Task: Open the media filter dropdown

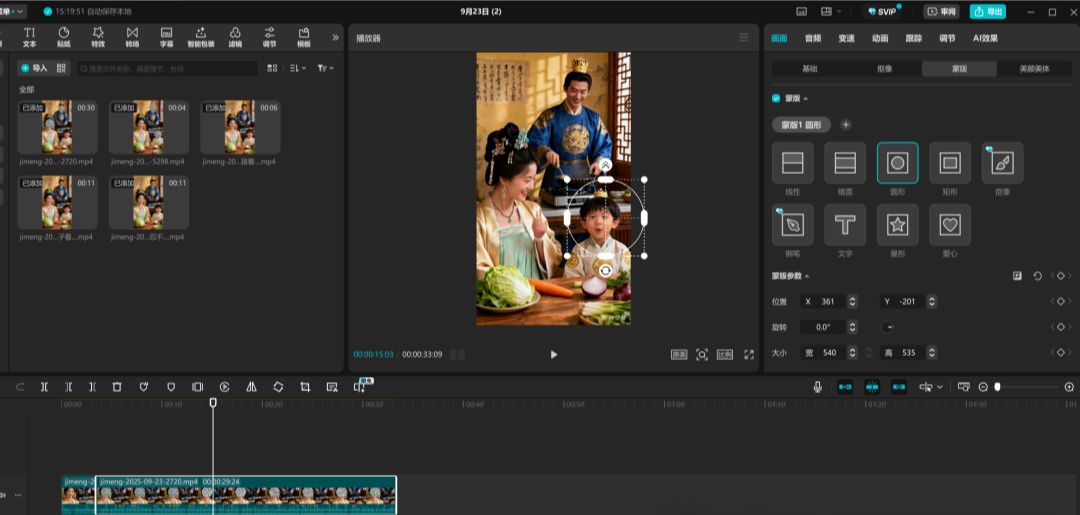Action: tap(325, 68)
